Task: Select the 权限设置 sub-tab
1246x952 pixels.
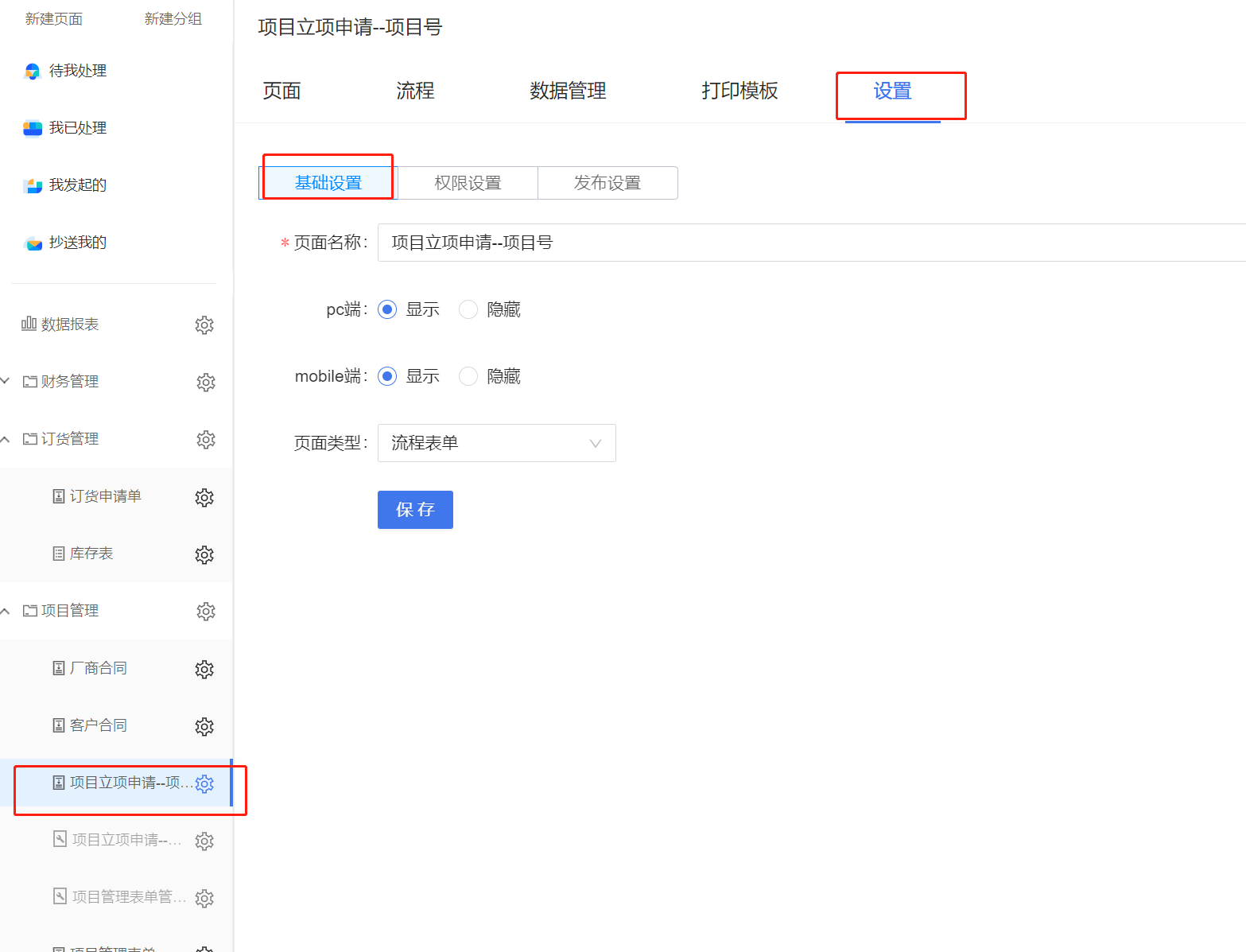Action: click(x=468, y=183)
